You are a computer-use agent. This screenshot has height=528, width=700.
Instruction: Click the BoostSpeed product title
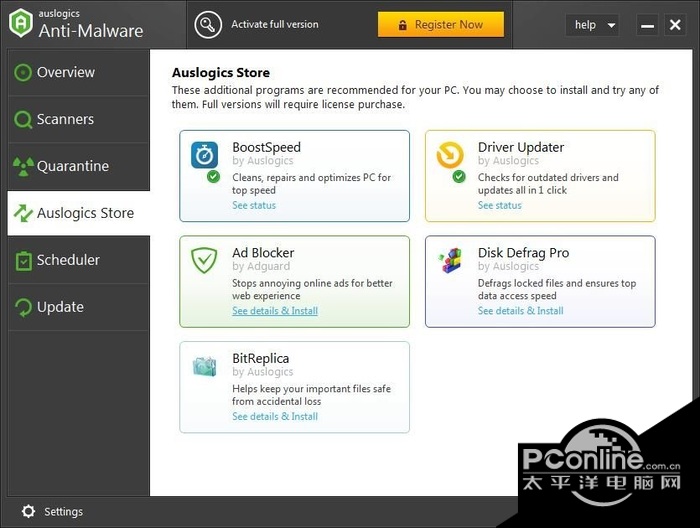pos(267,147)
